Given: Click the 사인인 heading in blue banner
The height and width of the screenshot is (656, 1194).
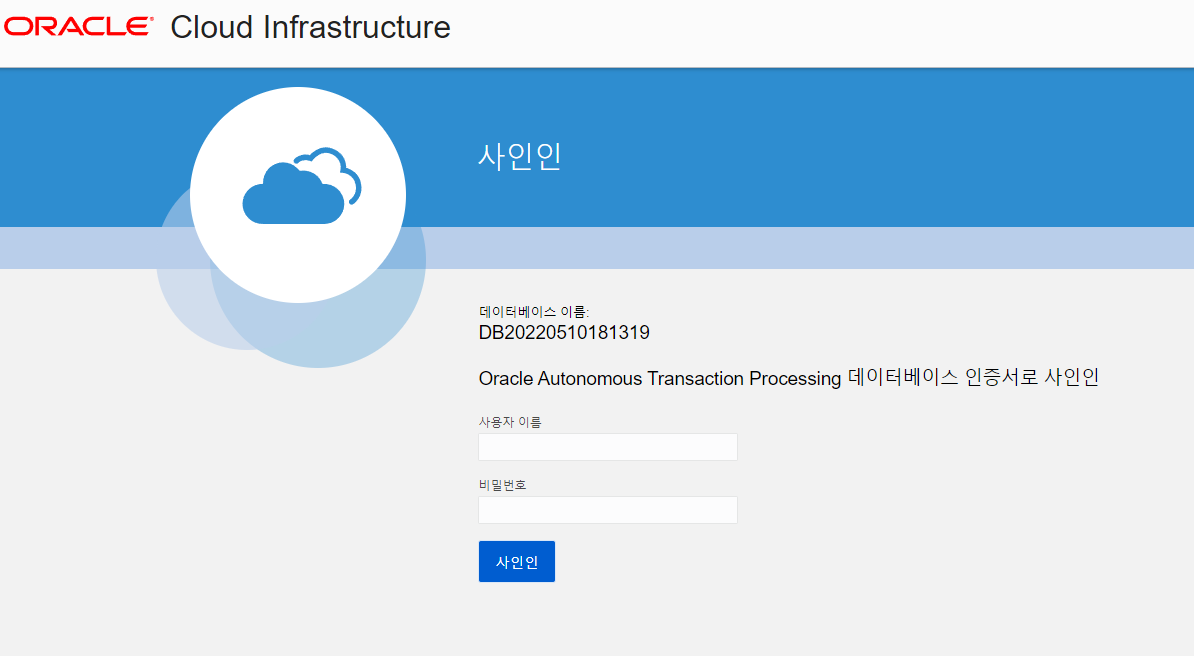Looking at the screenshot, I should pos(520,156).
